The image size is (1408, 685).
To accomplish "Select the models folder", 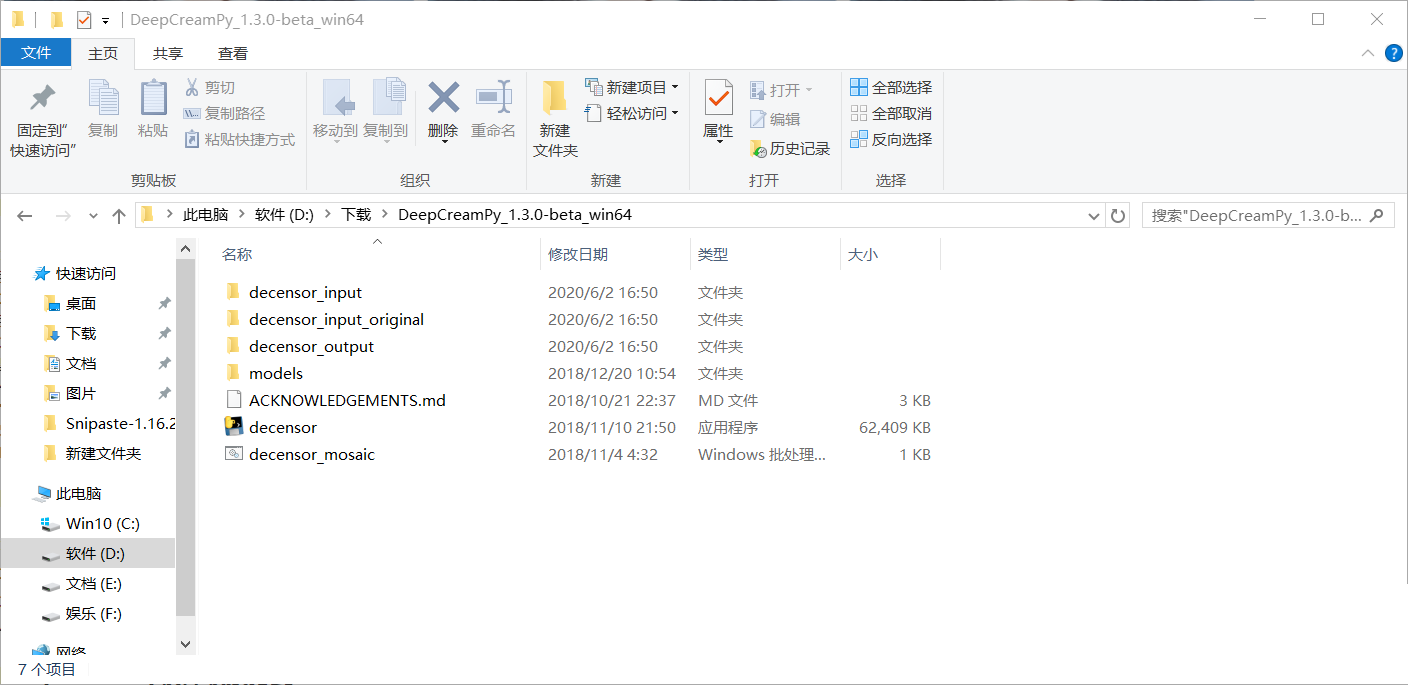I will pos(276,374).
